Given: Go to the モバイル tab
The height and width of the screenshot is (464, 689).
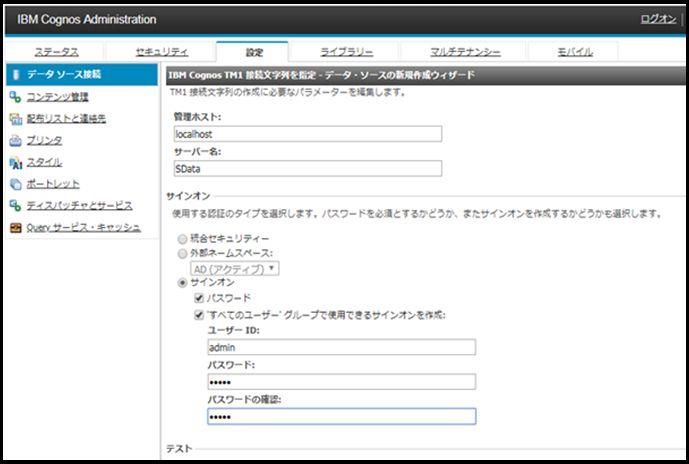Looking at the screenshot, I should pyautogui.click(x=575, y=52).
